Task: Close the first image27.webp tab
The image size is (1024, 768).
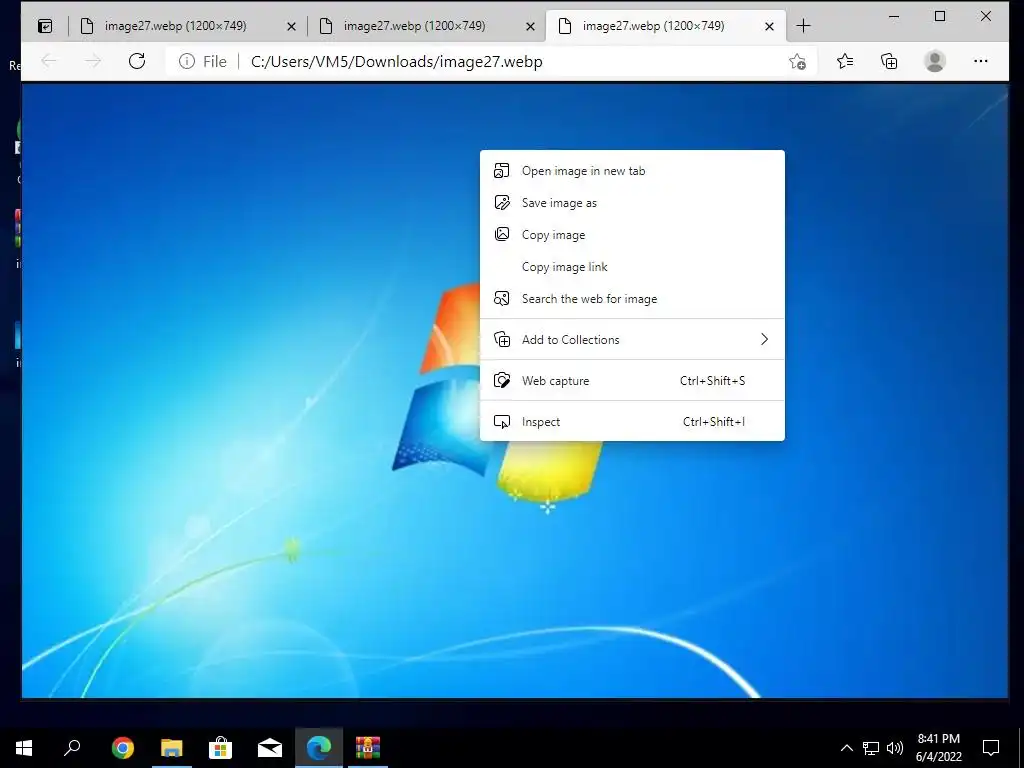Action: [x=291, y=27]
